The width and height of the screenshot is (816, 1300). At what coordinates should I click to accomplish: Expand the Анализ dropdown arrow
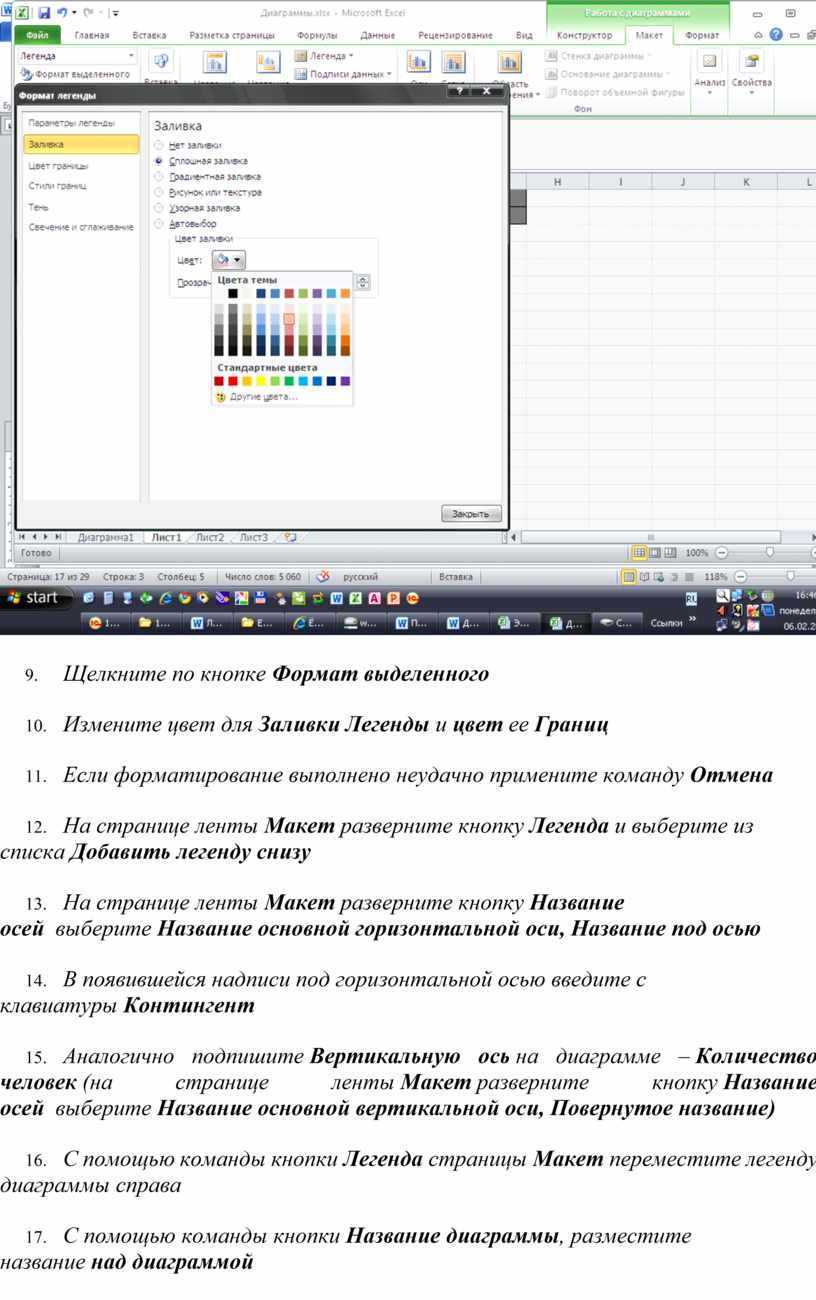click(x=710, y=92)
